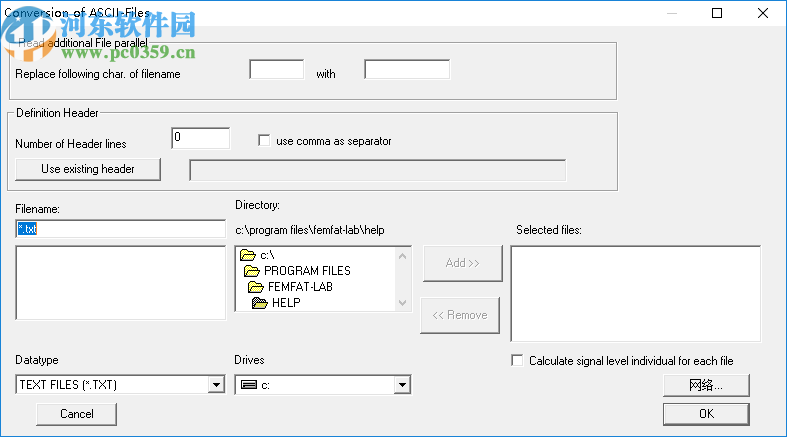This screenshot has width=787, height=437.
Task: Click the Filename *.txt input field
Action: pos(120,229)
